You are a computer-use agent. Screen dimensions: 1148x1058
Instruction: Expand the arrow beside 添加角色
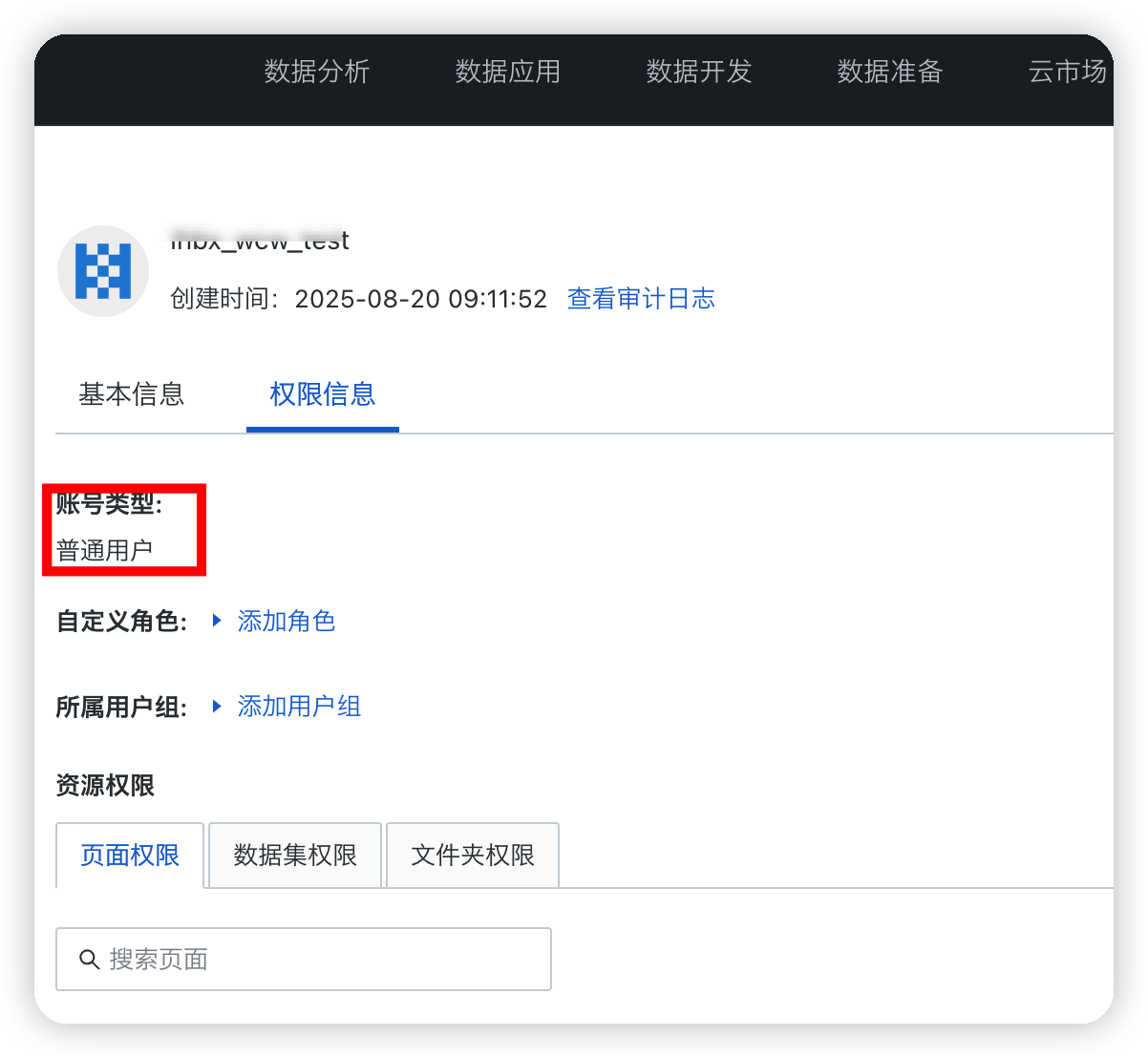click(x=217, y=621)
